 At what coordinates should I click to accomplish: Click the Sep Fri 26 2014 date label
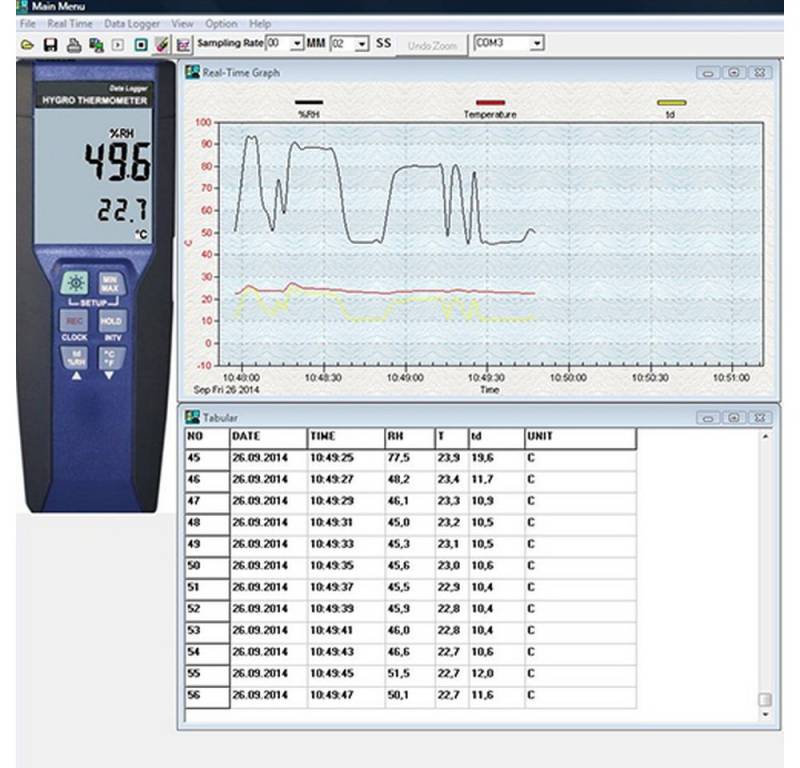click(x=226, y=389)
